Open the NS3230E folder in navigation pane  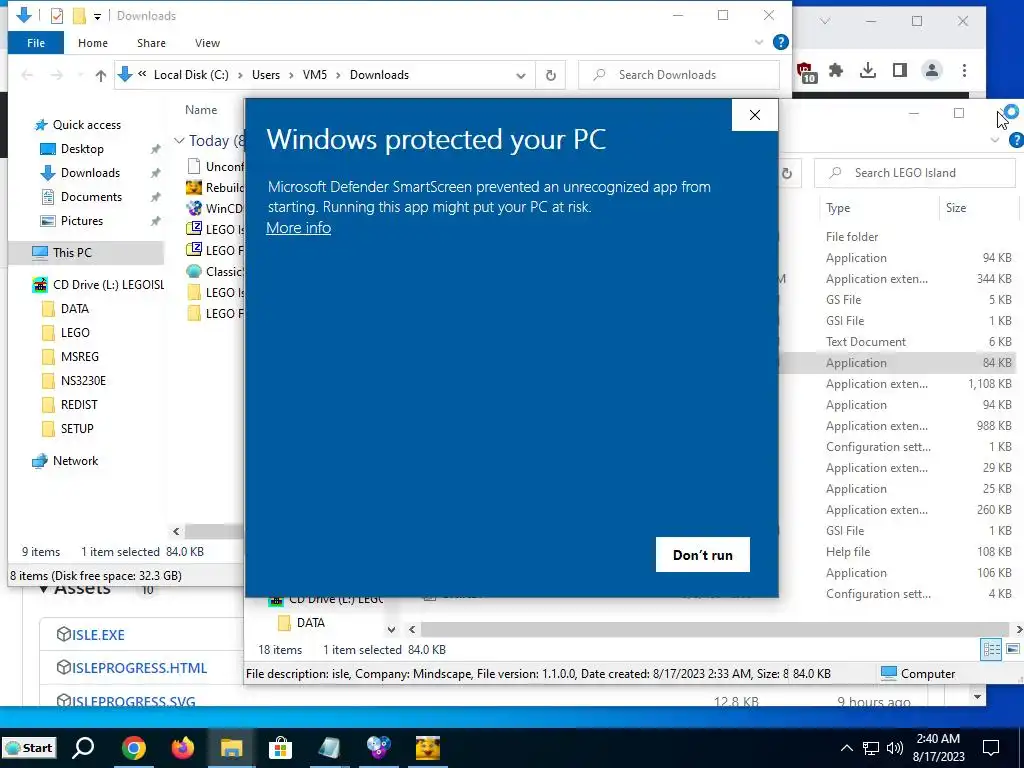point(83,381)
